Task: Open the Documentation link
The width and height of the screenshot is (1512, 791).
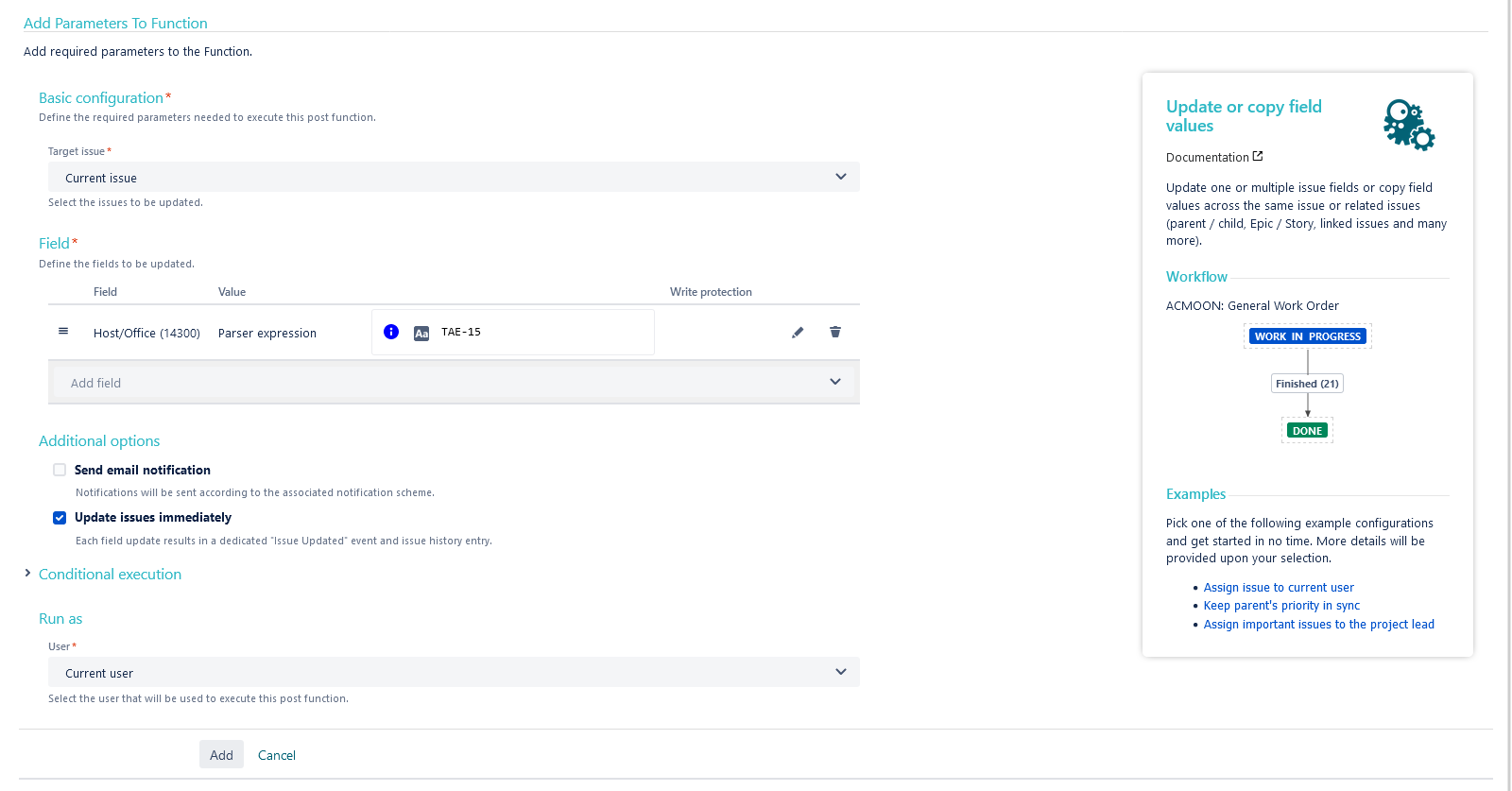Action: click(x=1208, y=157)
